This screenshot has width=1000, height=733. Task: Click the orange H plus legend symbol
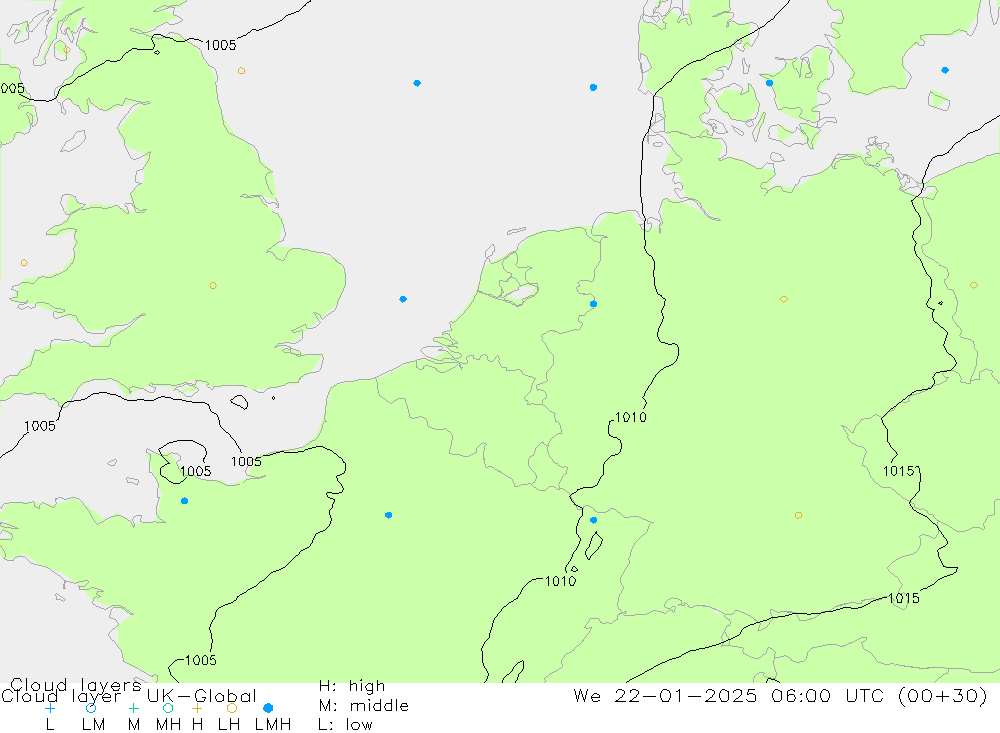coord(197,708)
